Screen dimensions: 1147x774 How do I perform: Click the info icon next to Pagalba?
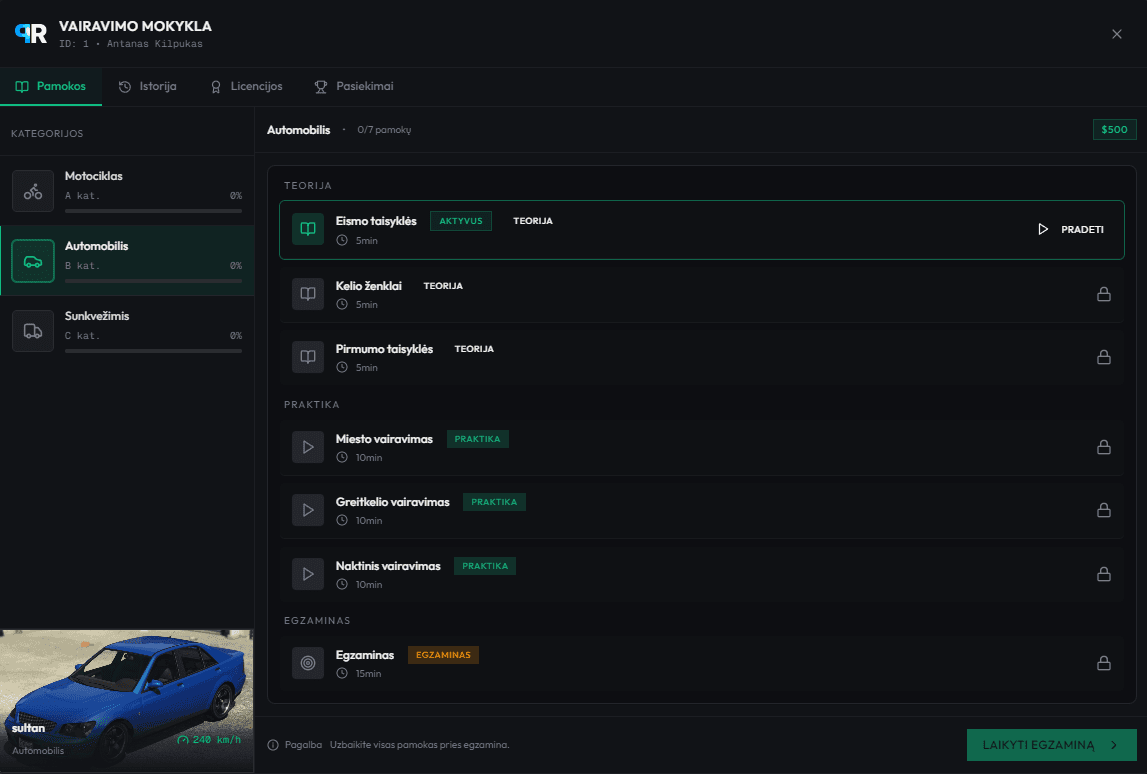point(273,745)
